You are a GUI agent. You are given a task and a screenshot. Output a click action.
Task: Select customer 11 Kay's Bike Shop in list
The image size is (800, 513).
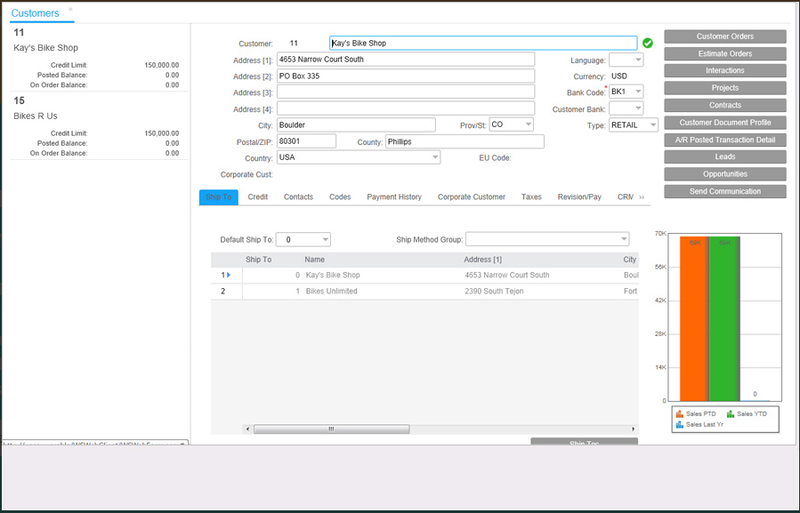pyautogui.click(x=99, y=58)
